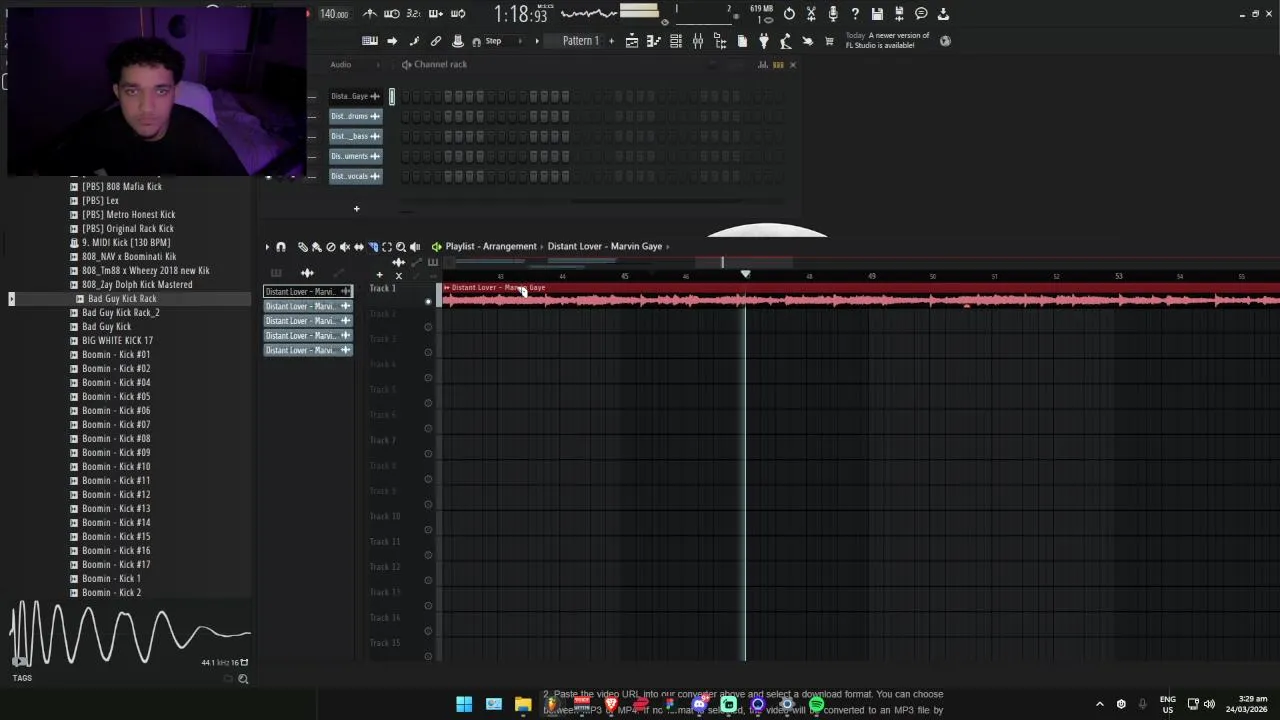Toggle the mute dot on Track 5
The image size is (1280, 720).
[428, 403]
